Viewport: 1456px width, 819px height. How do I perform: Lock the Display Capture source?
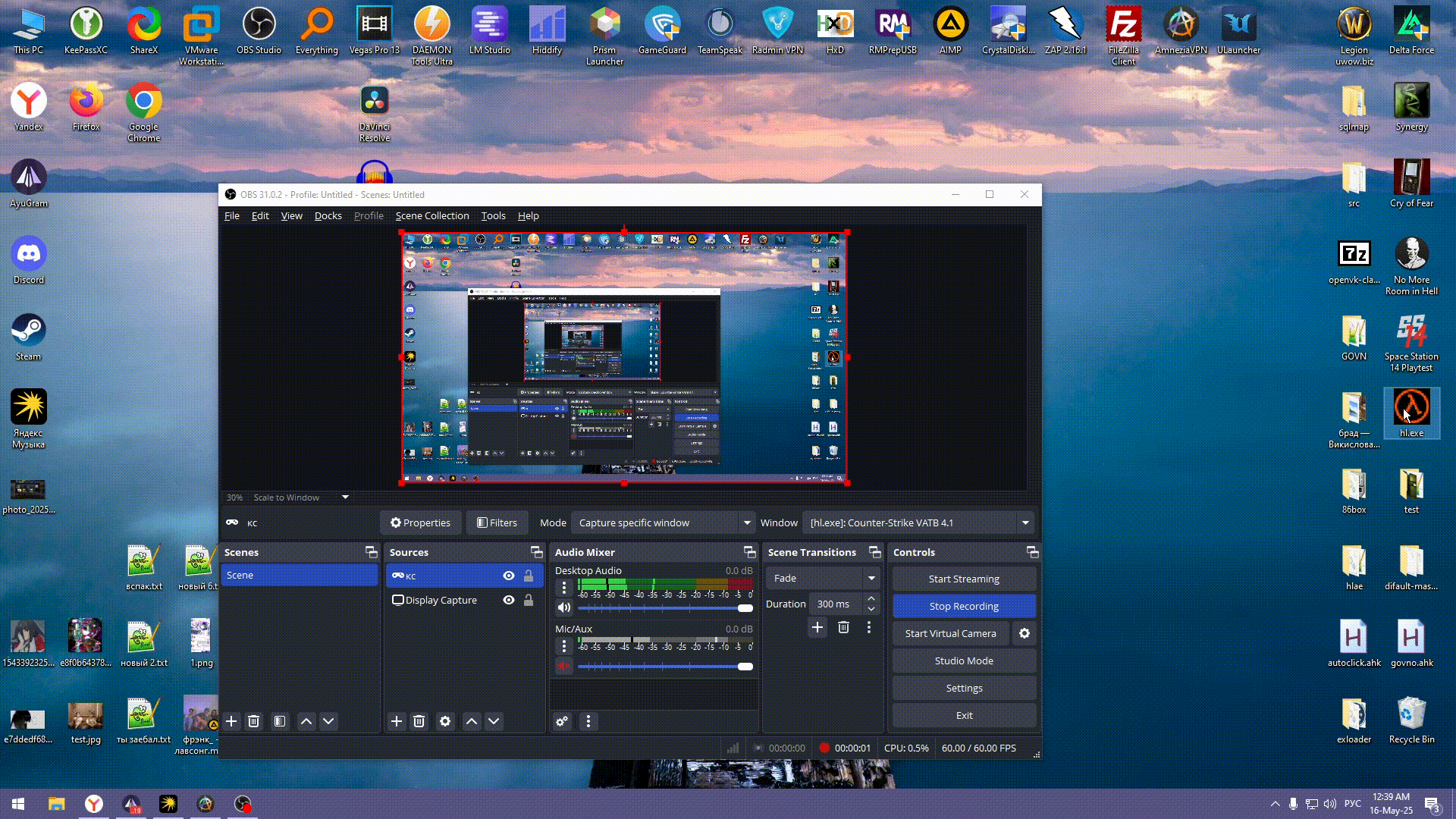pos(529,600)
